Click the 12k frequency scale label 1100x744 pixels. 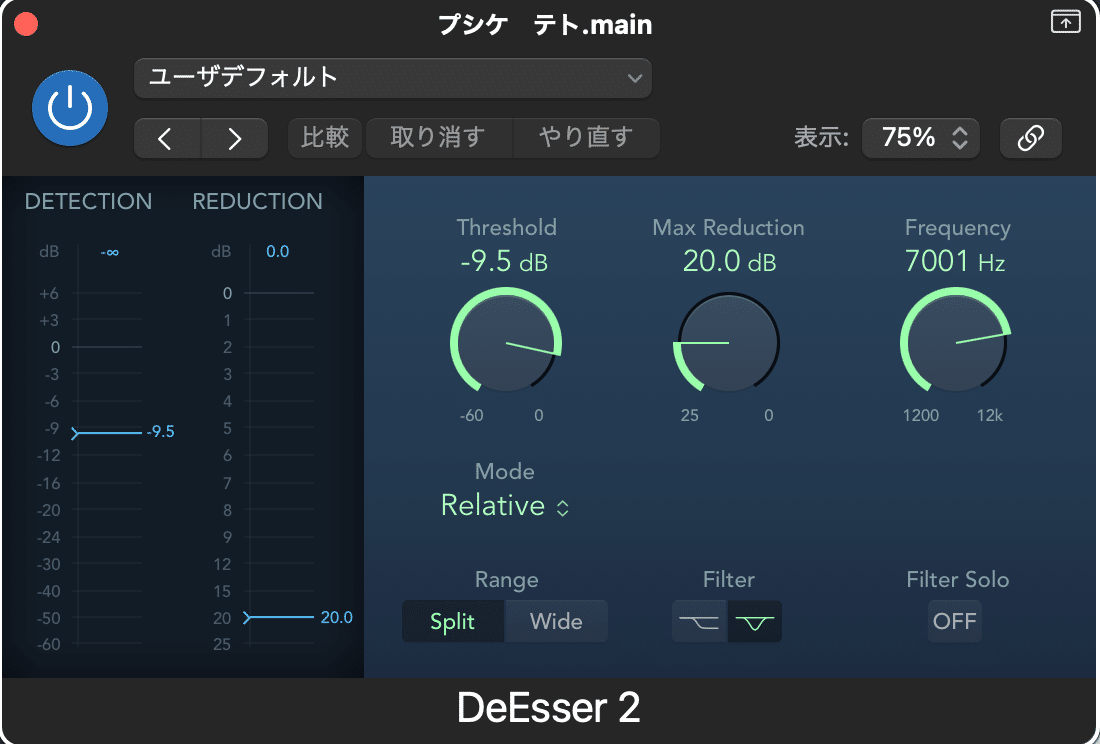tap(990, 415)
